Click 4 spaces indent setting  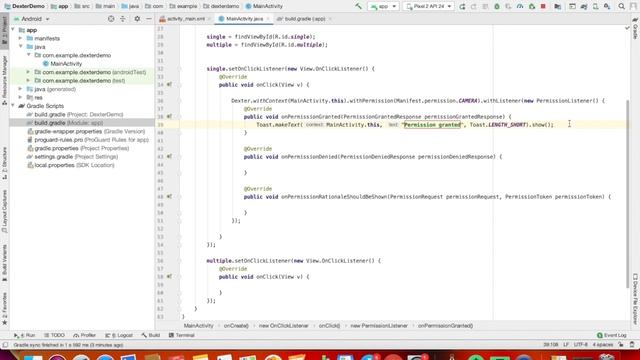click(x=602, y=345)
